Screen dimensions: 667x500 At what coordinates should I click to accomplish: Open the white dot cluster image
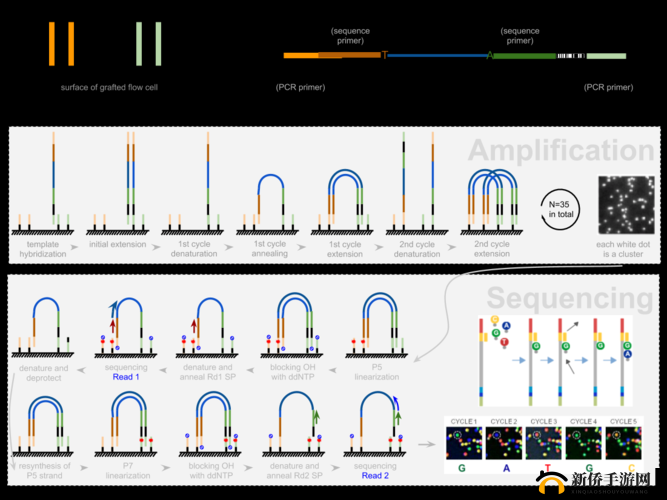pyautogui.click(x=625, y=205)
